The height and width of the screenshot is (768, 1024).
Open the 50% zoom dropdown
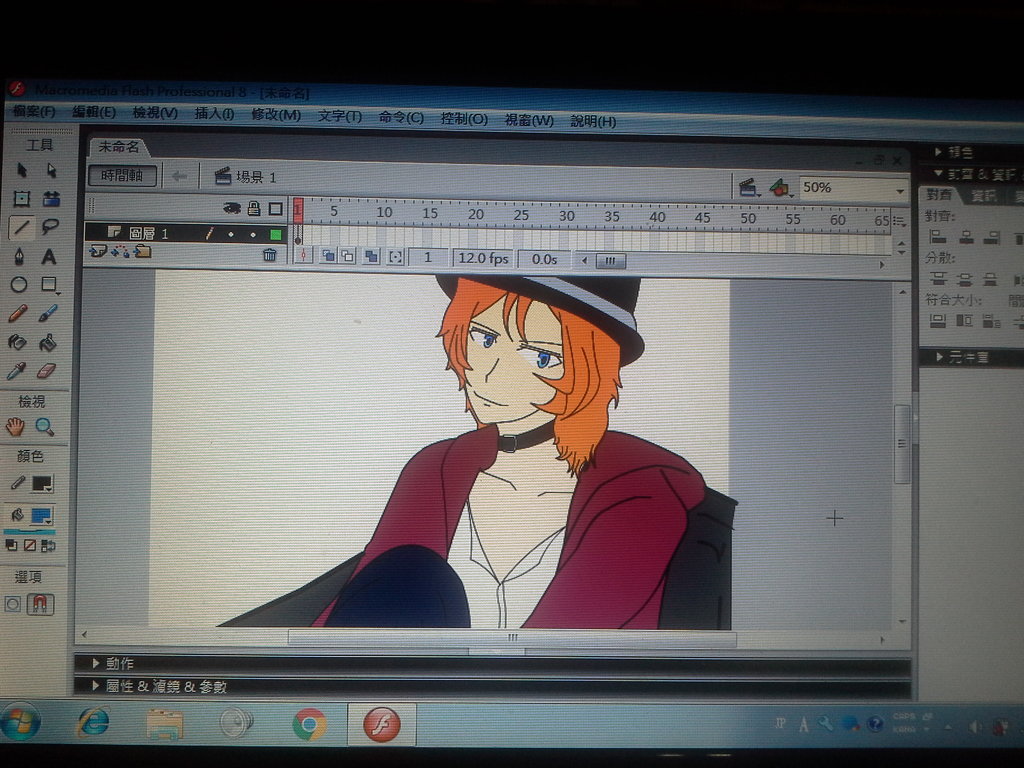pos(900,191)
